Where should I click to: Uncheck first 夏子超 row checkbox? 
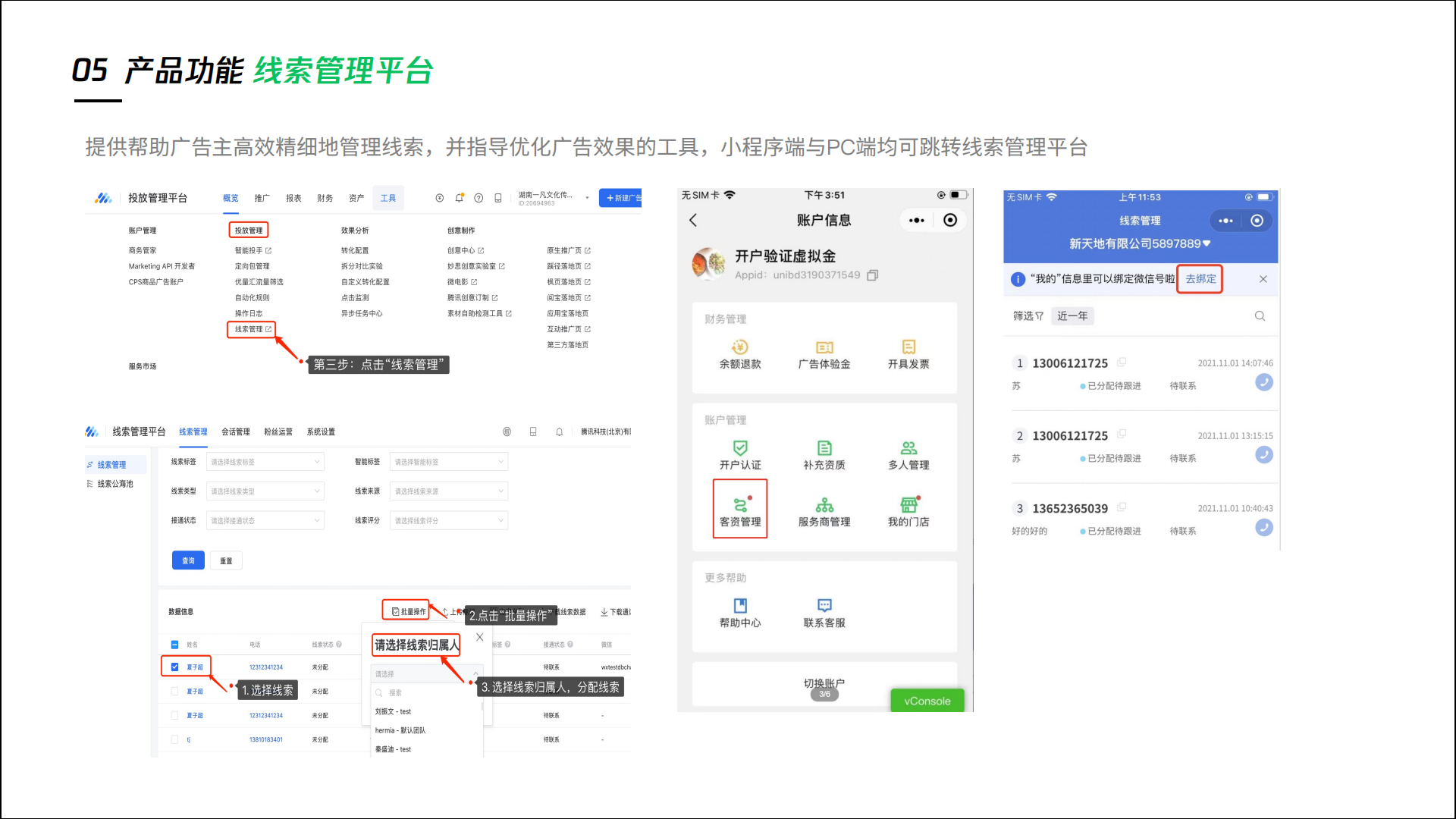point(174,667)
